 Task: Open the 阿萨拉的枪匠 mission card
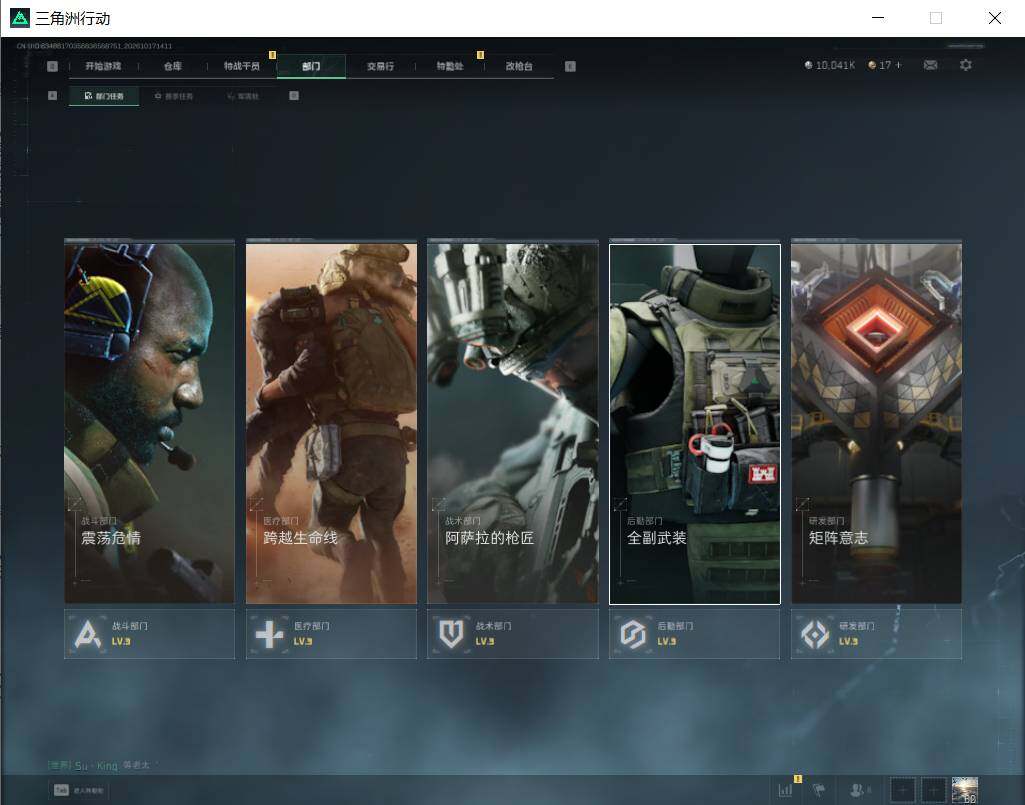coord(513,422)
